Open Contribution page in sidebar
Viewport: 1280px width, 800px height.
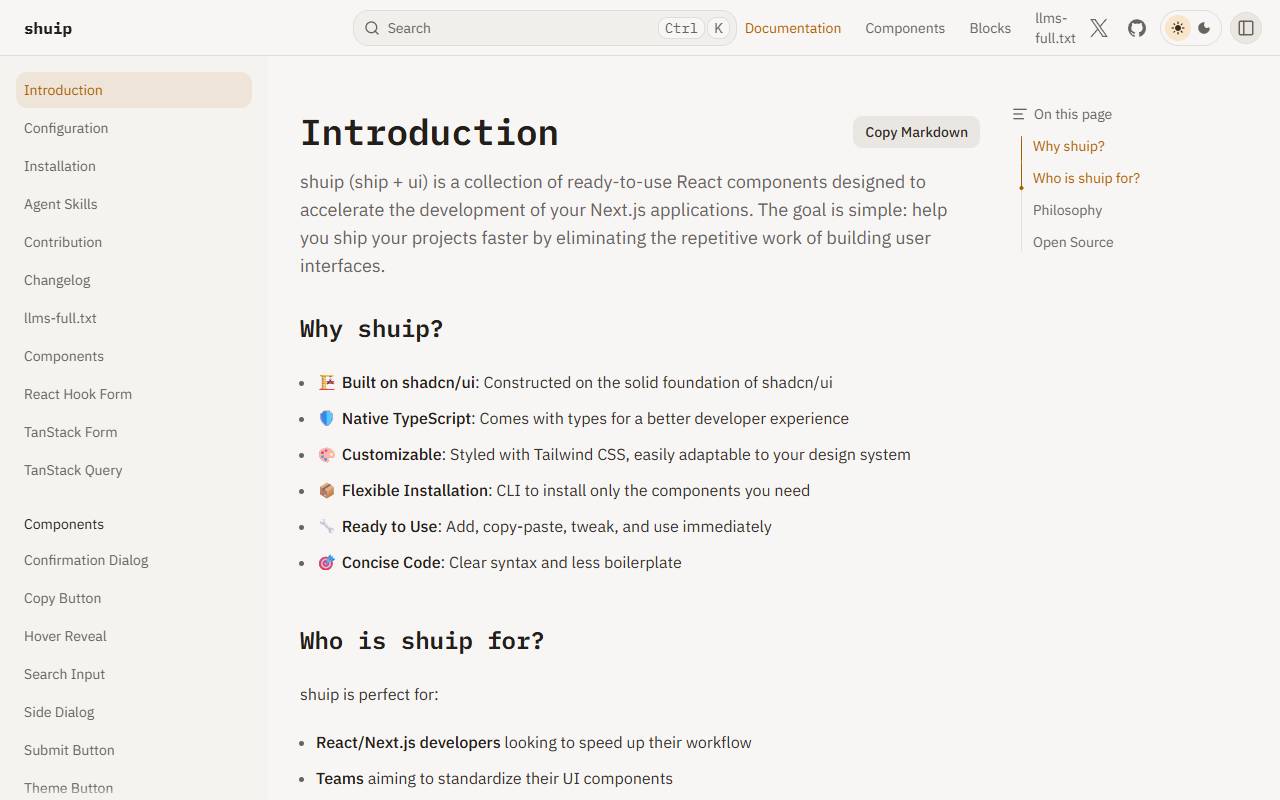click(134, 242)
